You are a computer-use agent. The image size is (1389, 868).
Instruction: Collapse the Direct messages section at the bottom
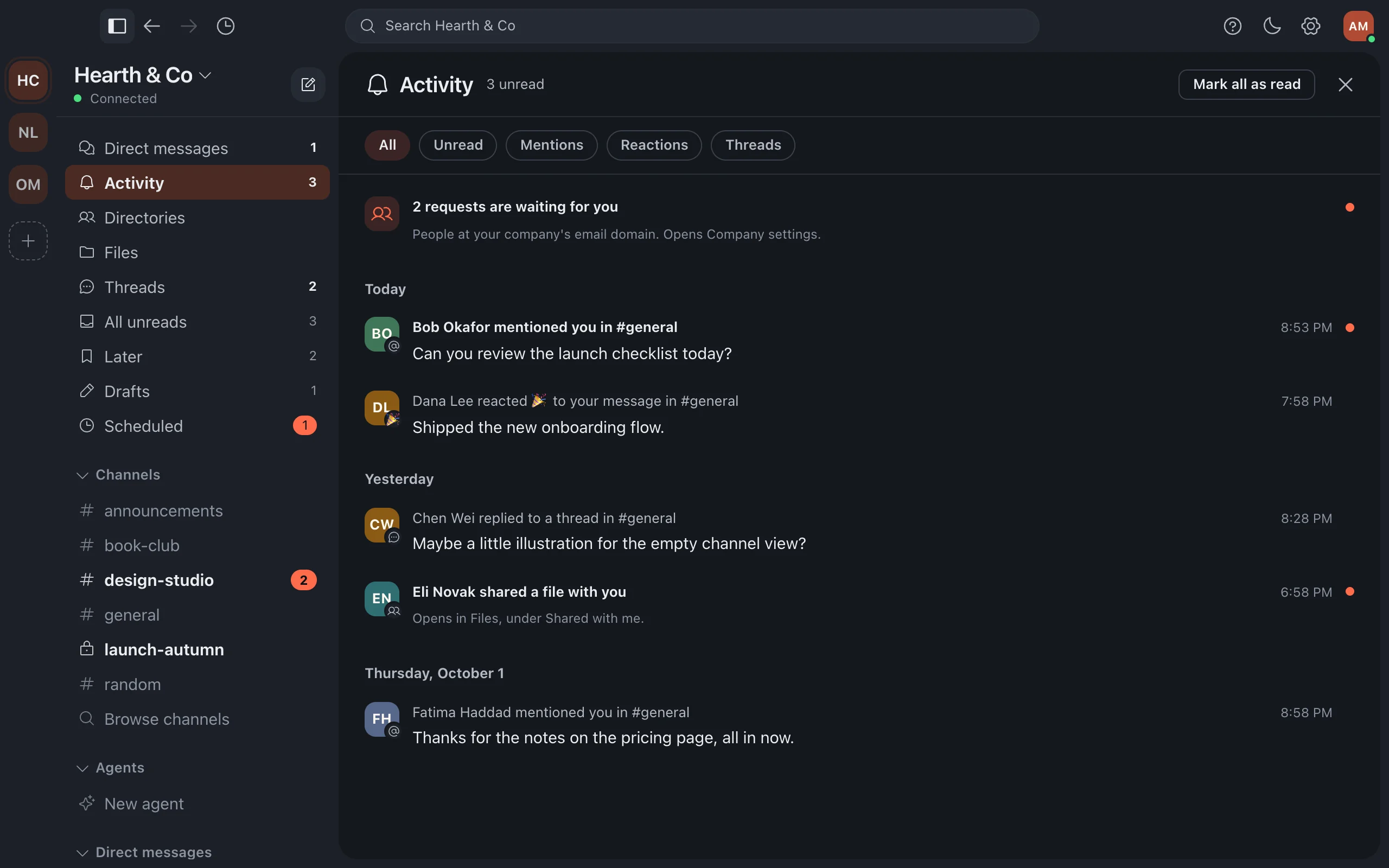tap(145, 852)
